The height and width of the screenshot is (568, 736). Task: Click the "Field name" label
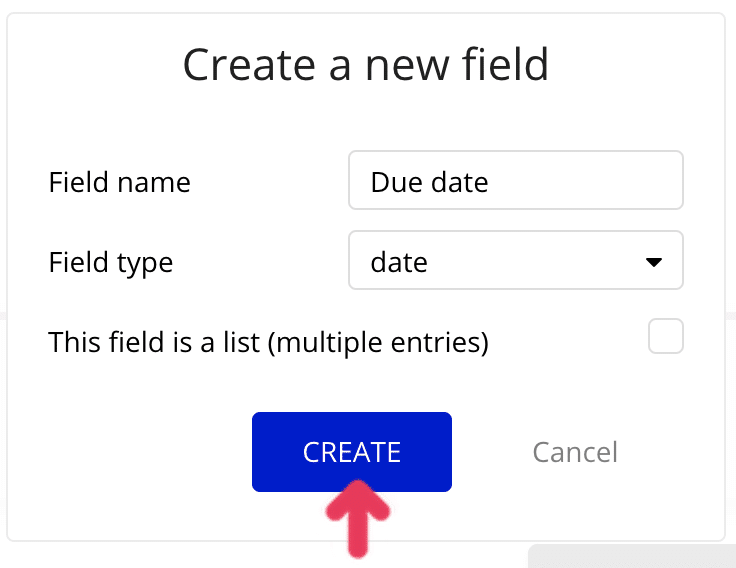point(119,182)
